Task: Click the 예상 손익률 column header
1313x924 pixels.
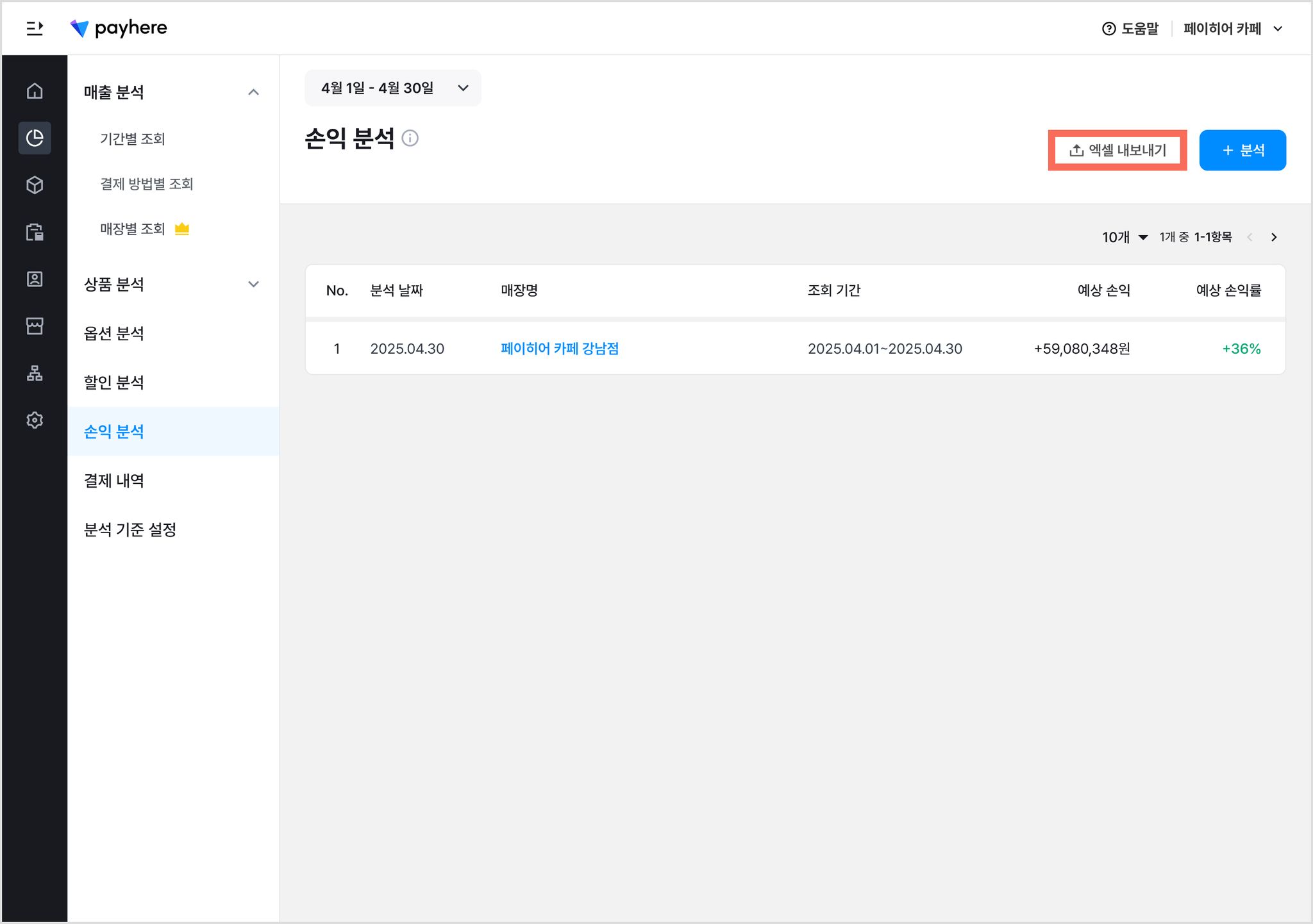Action: [x=1228, y=290]
